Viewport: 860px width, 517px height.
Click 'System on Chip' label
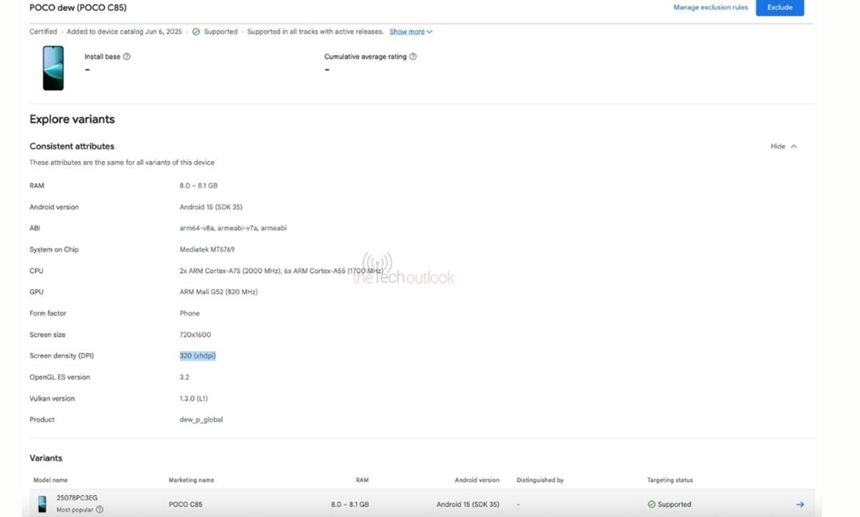54,249
